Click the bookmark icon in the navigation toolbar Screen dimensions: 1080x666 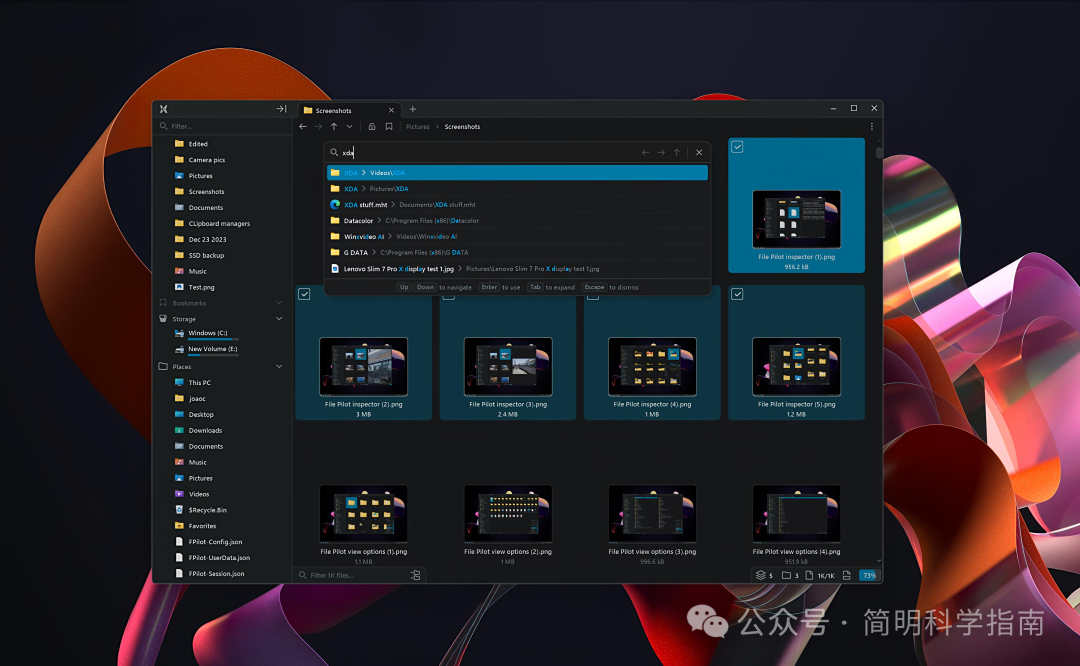tap(389, 127)
